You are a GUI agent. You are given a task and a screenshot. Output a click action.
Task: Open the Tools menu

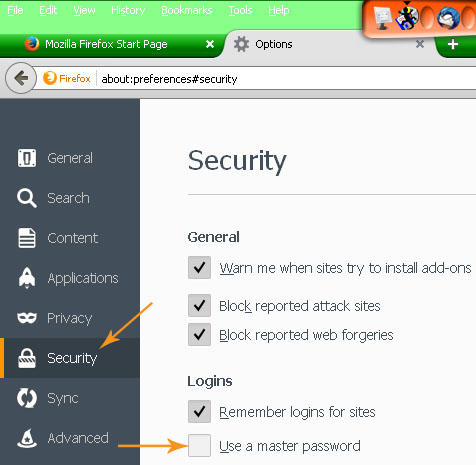(240, 11)
